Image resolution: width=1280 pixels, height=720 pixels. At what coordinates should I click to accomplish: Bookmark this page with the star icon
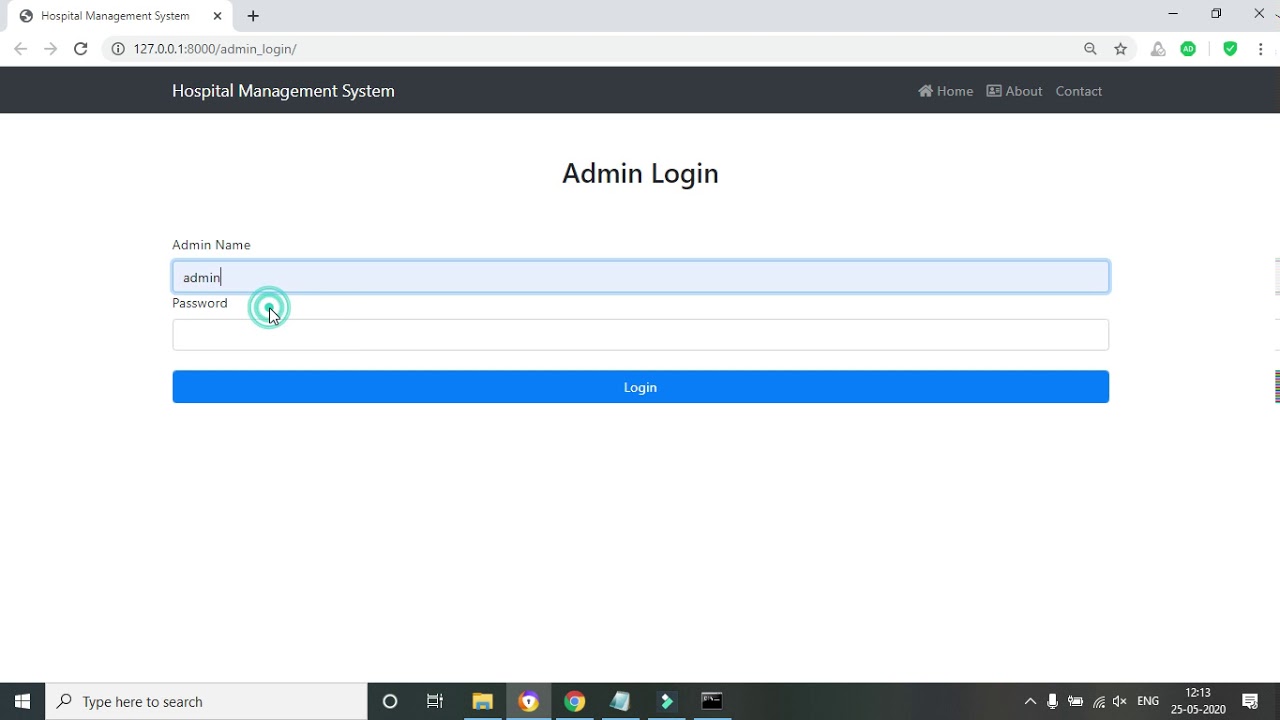[1121, 49]
